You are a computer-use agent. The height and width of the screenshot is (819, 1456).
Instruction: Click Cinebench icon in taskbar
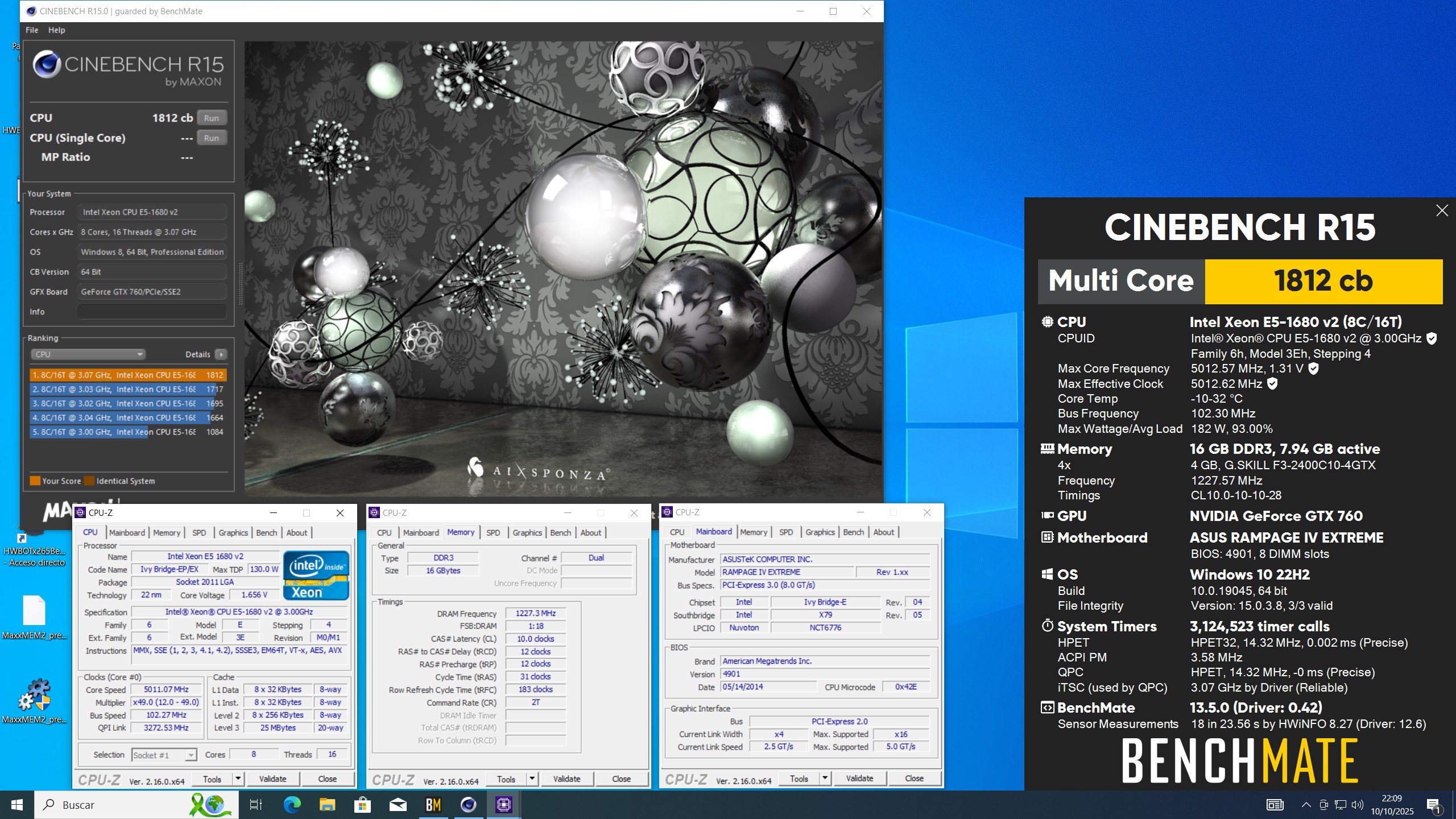pos(468,805)
